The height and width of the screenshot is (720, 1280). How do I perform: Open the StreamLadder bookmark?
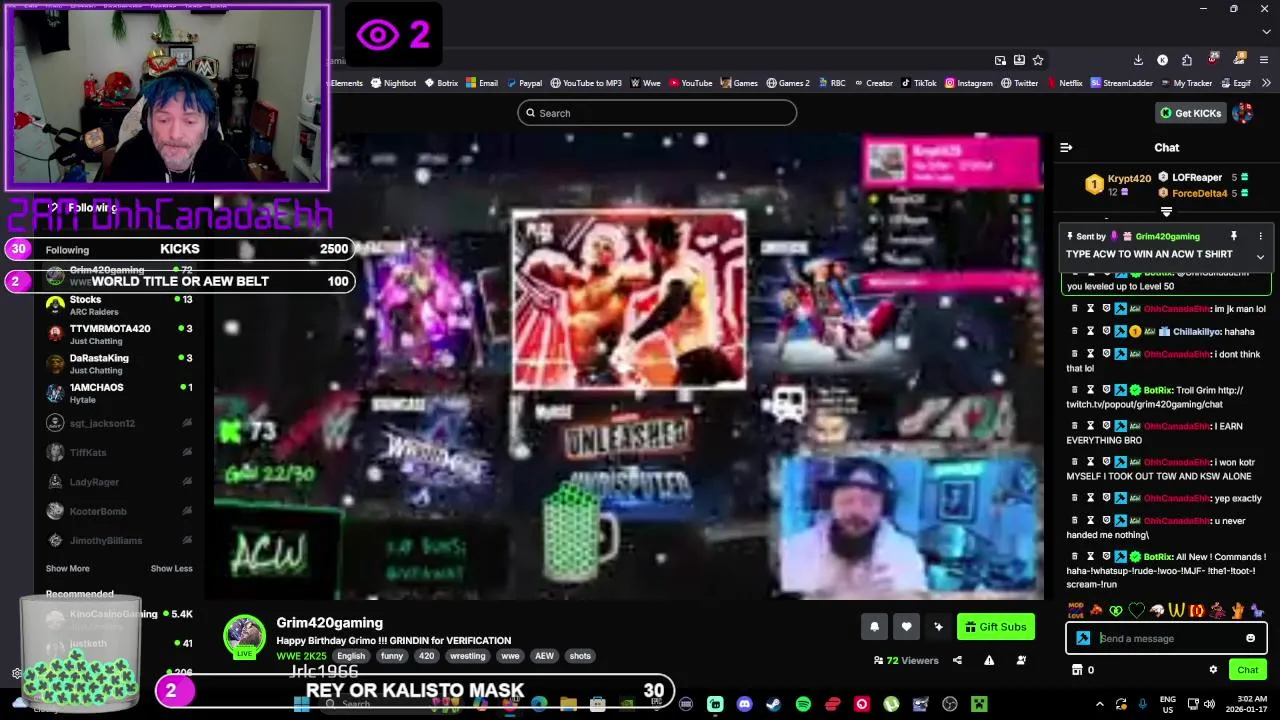pyautogui.click(x=1121, y=83)
